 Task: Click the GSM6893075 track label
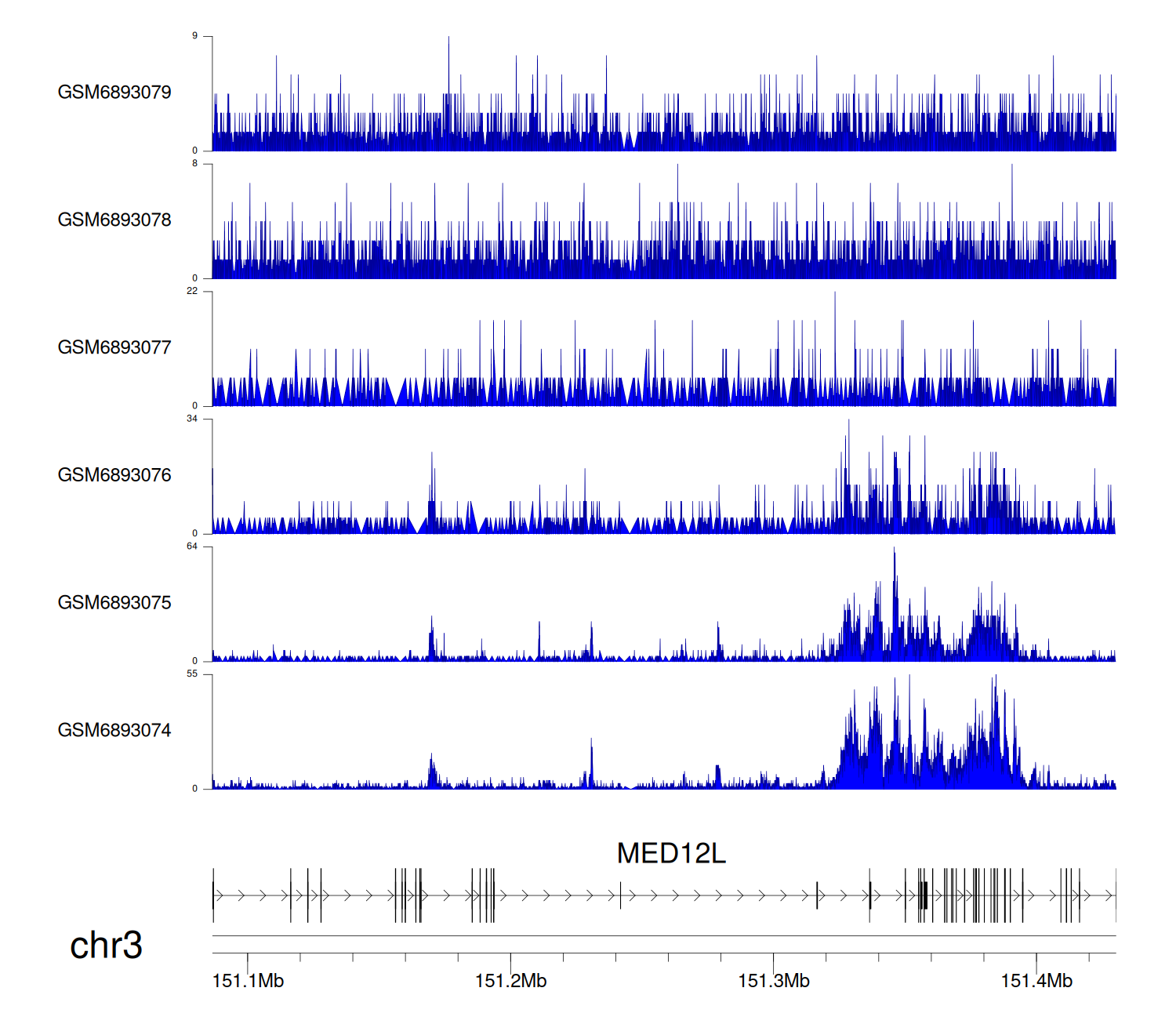pos(114,603)
